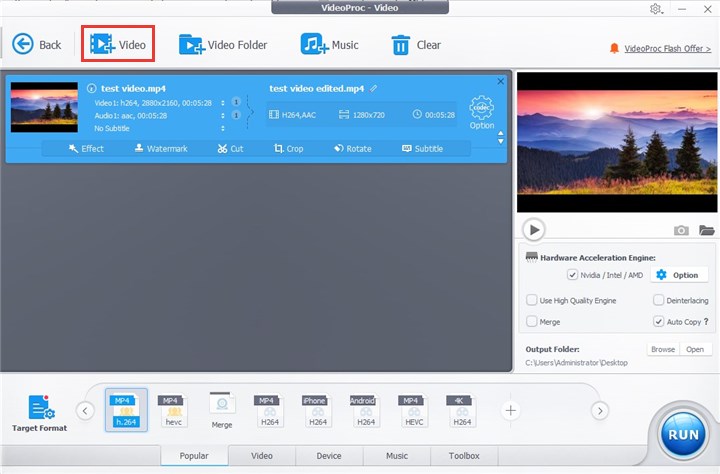Image resolution: width=720 pixels, height=474 pixels.
Task: Open the Cut tool
Action: click(231, 148)
